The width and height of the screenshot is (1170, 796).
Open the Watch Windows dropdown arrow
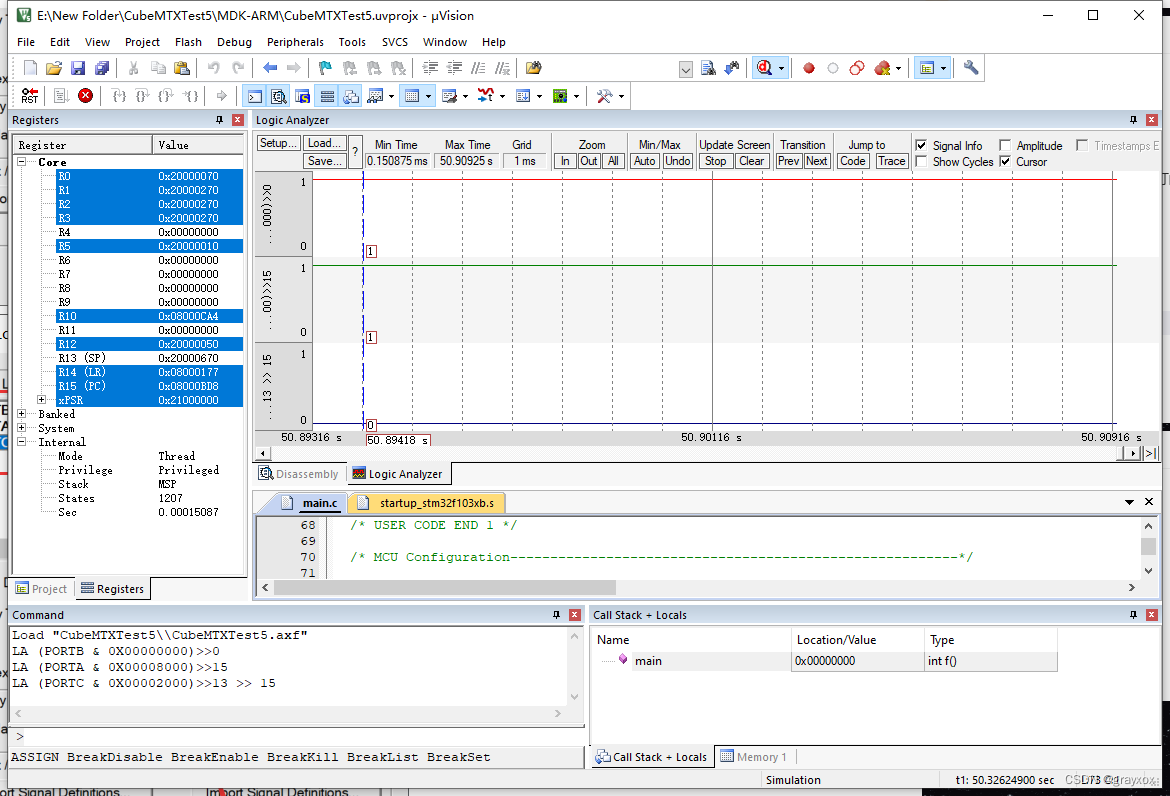(x=391, y=96)
